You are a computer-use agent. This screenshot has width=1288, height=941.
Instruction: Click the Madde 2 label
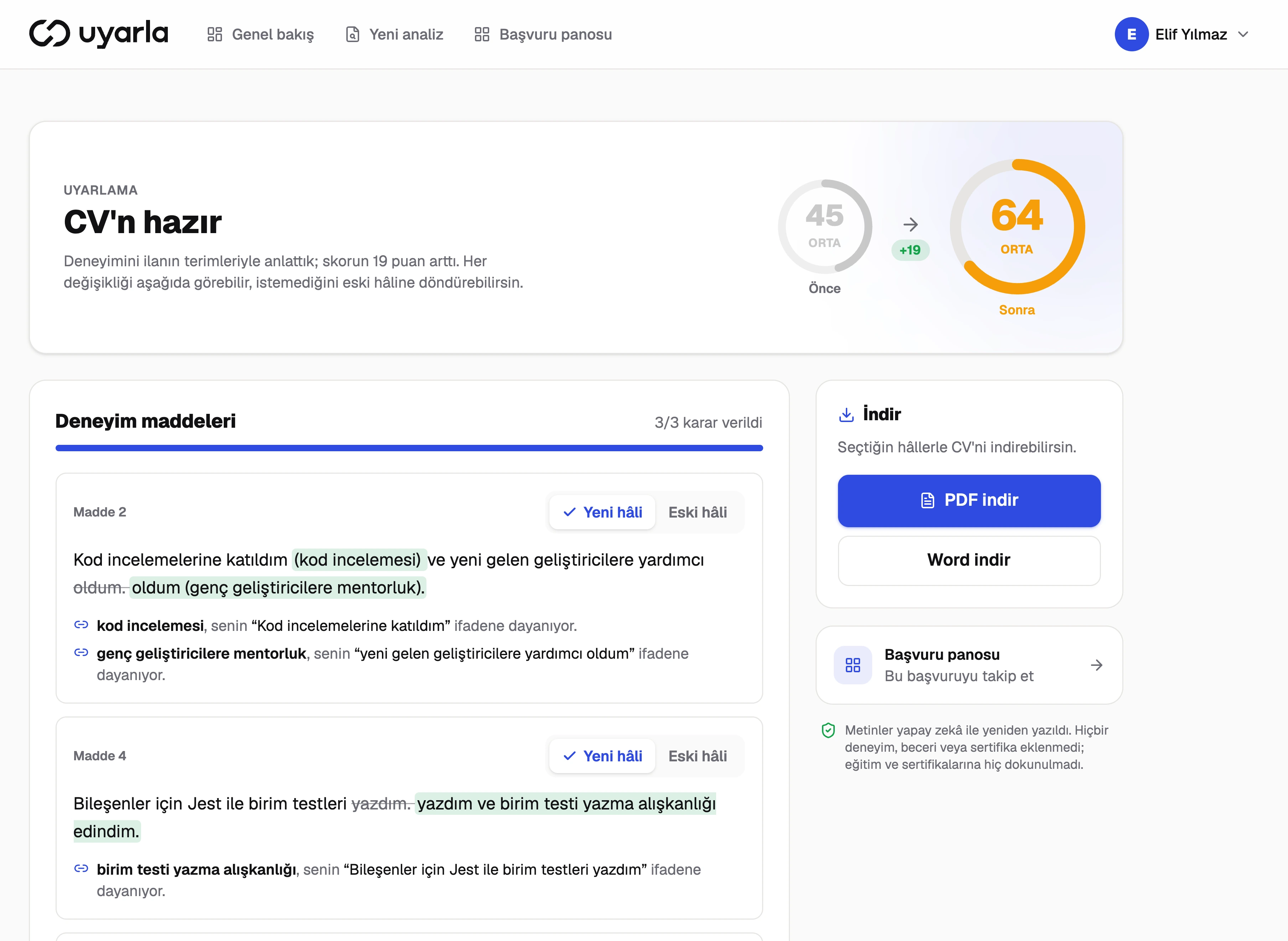point(100,511)
